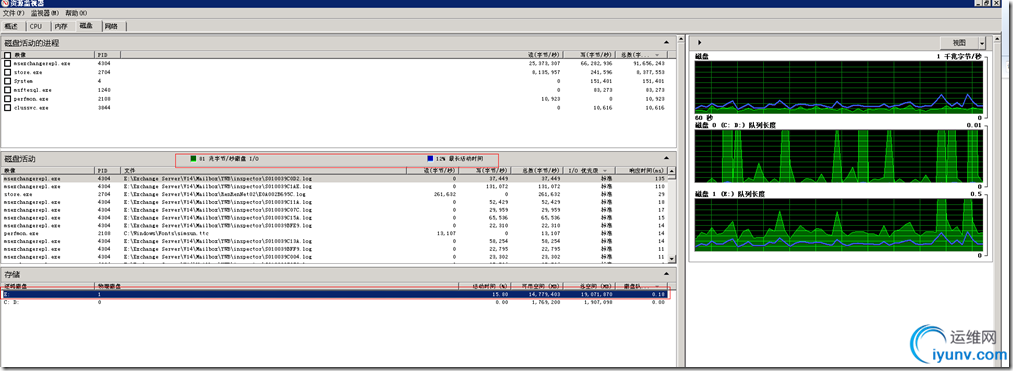
Task: Click the Resource Monitor title bar icon
Action: (6, 3)
